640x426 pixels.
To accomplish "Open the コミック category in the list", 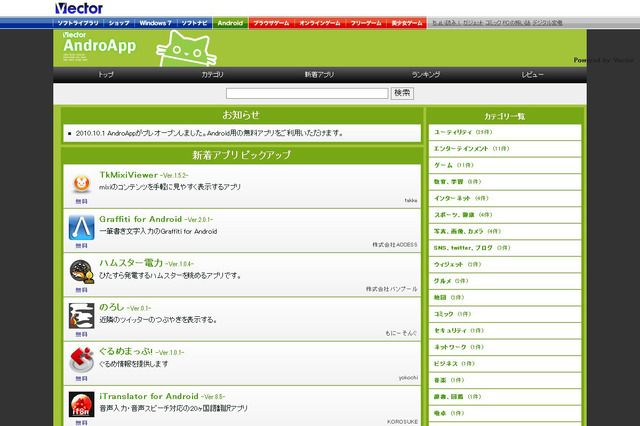I will (x=505, y=314).
